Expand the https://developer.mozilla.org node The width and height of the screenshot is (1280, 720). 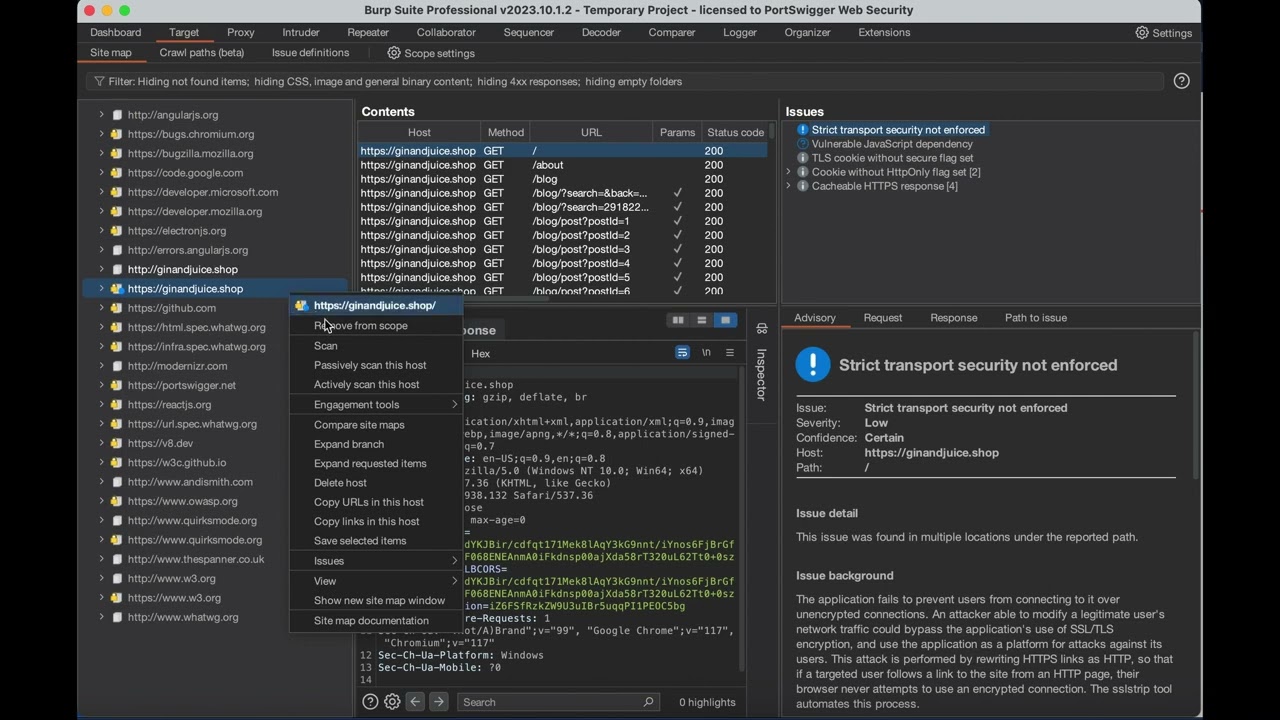(x=101, y=211)
